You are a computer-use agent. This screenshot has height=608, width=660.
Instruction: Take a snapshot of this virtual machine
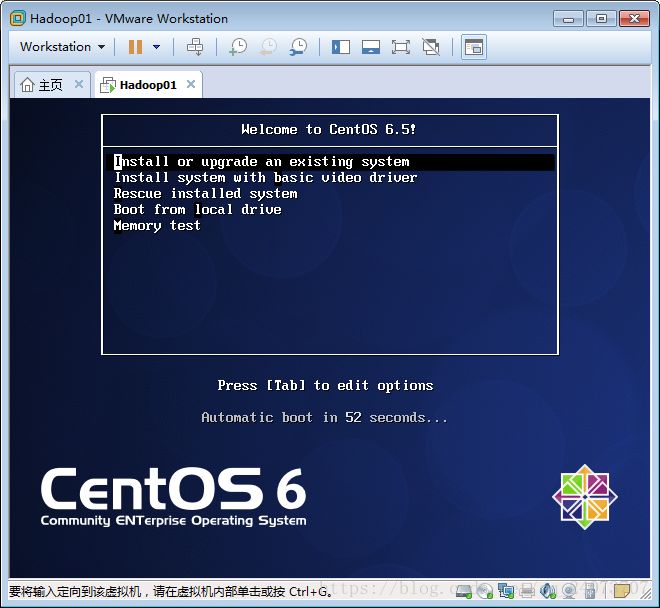pyautogui.click(x=238, y=47)
